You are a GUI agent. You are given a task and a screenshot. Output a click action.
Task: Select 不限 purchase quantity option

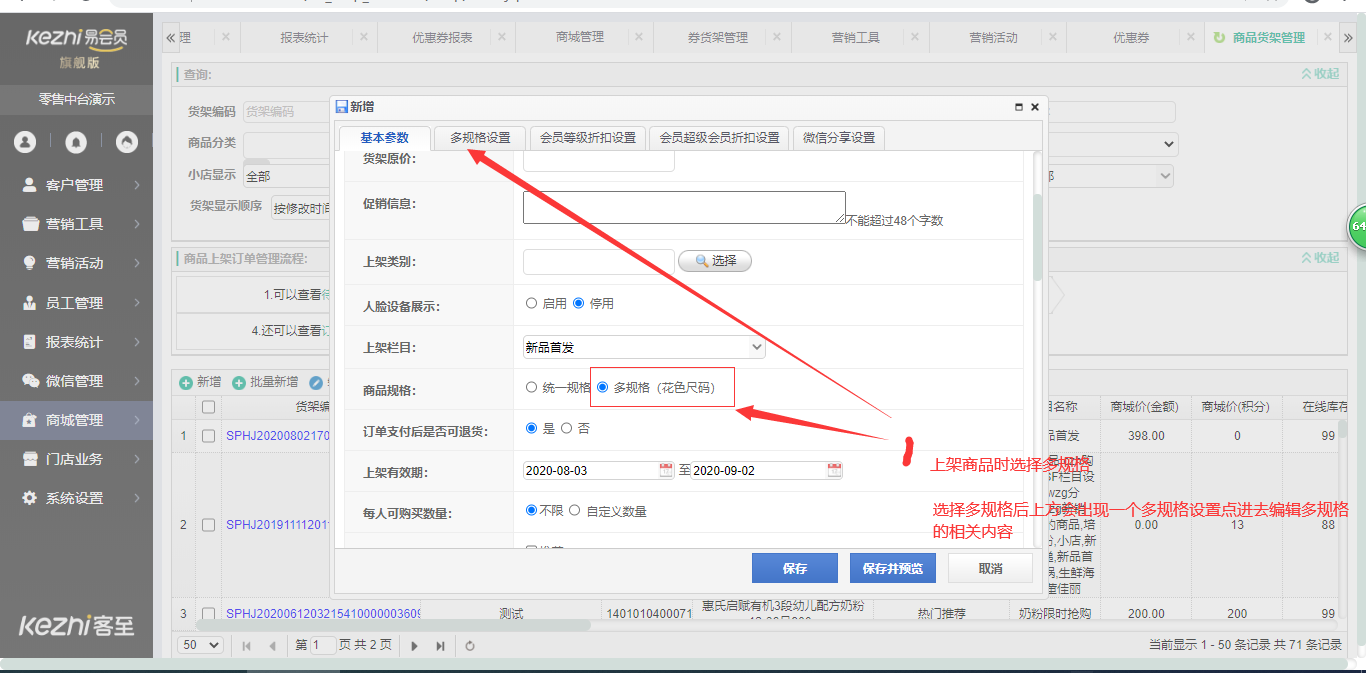pos(531,510)
